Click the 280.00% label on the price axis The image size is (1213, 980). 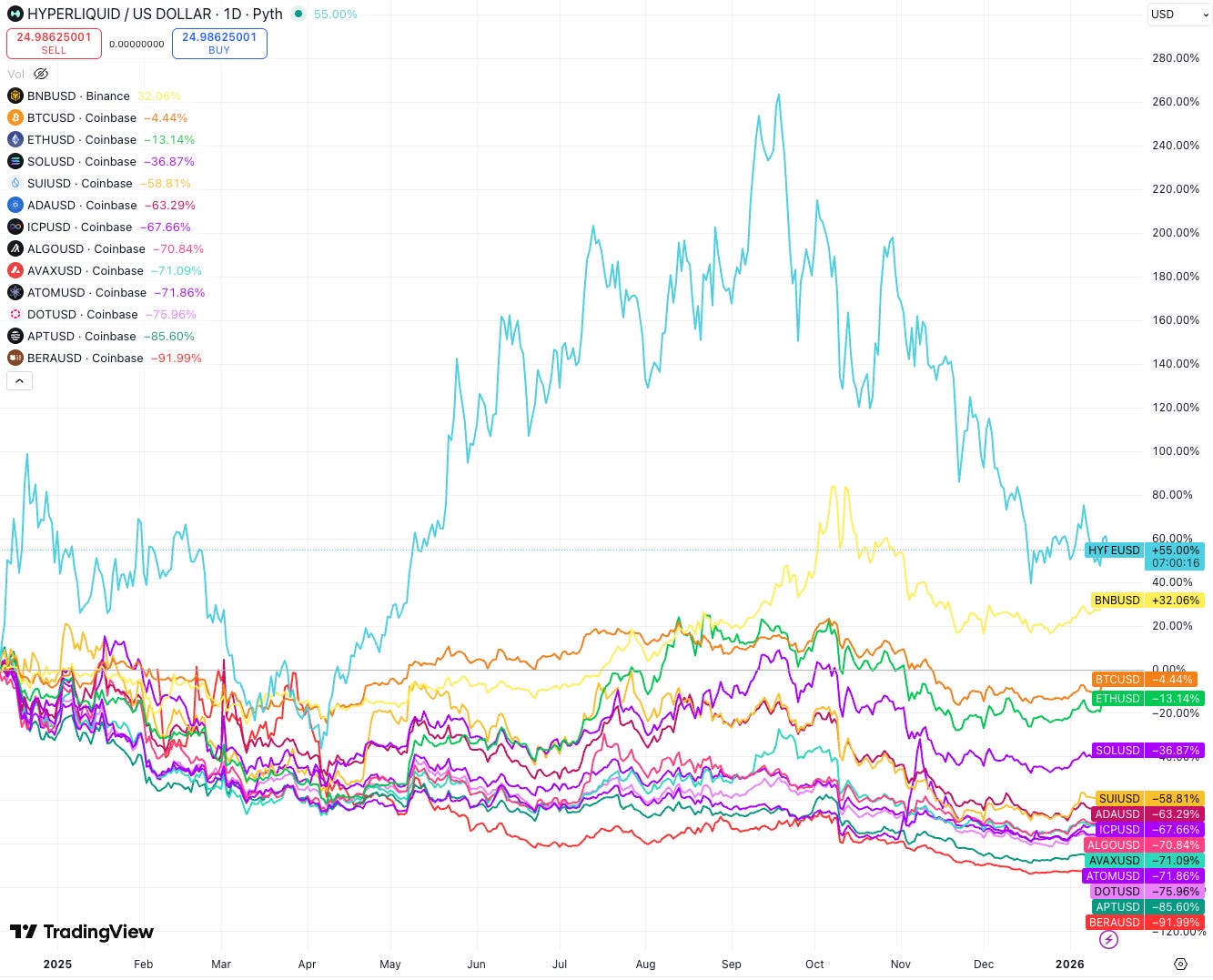(1176, 58)
